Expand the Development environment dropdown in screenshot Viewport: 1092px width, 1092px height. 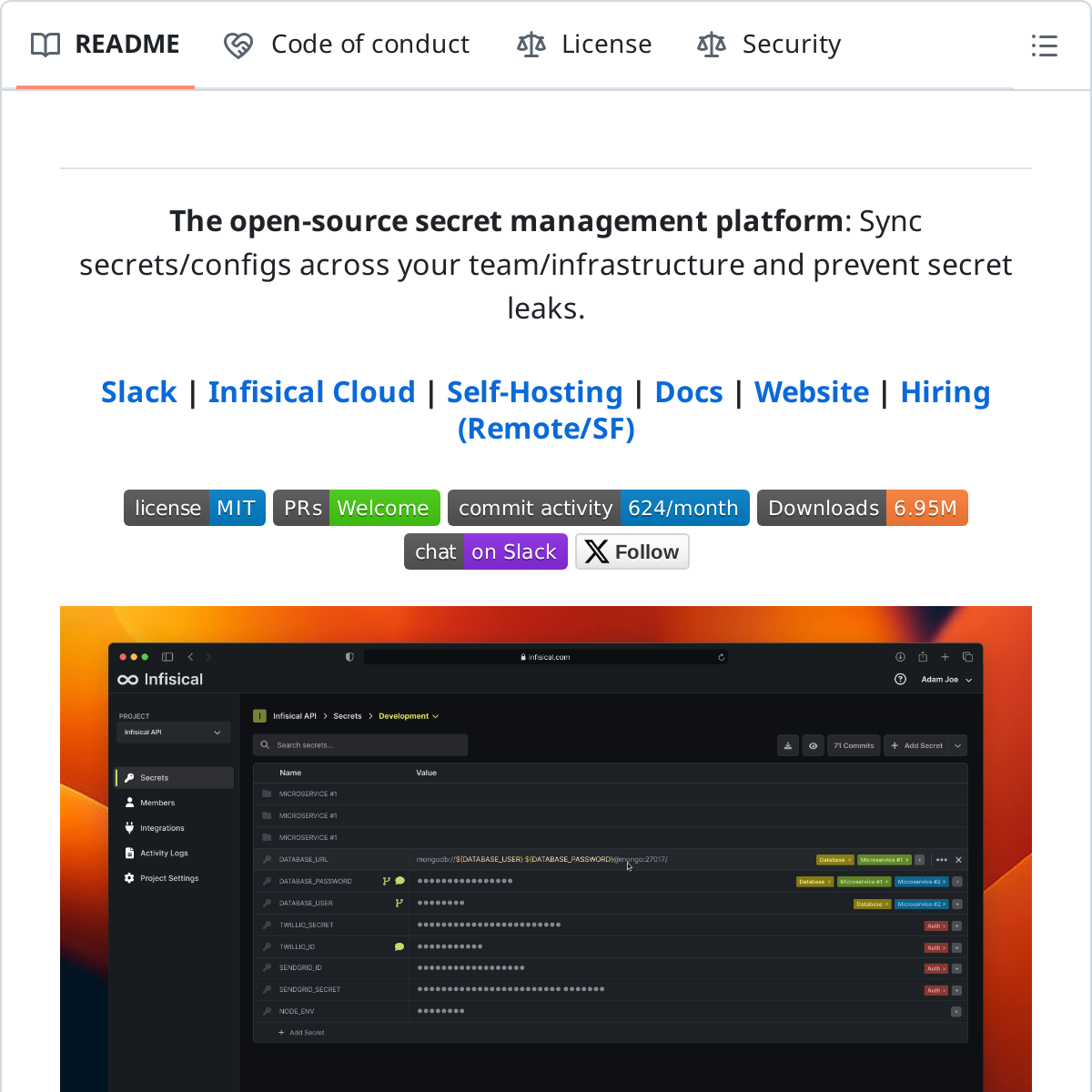click(409, 716)
